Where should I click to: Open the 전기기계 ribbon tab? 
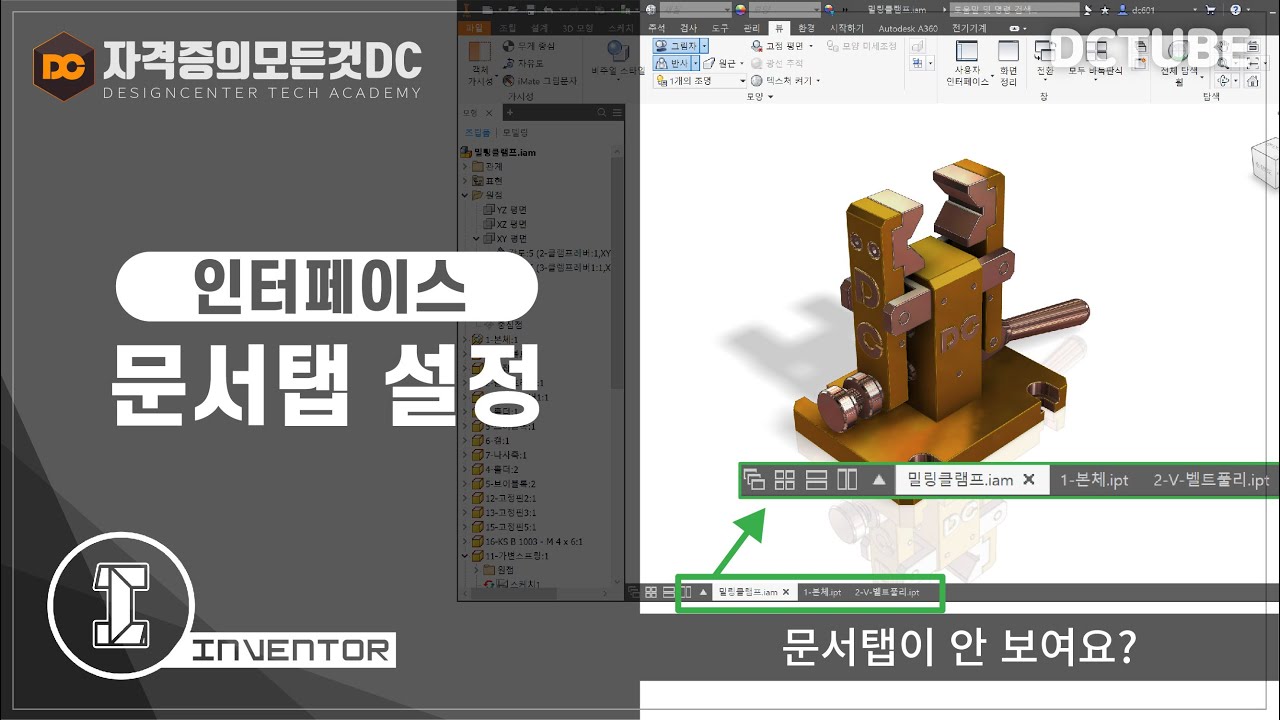pyautogui.click(x=969, y=28)
